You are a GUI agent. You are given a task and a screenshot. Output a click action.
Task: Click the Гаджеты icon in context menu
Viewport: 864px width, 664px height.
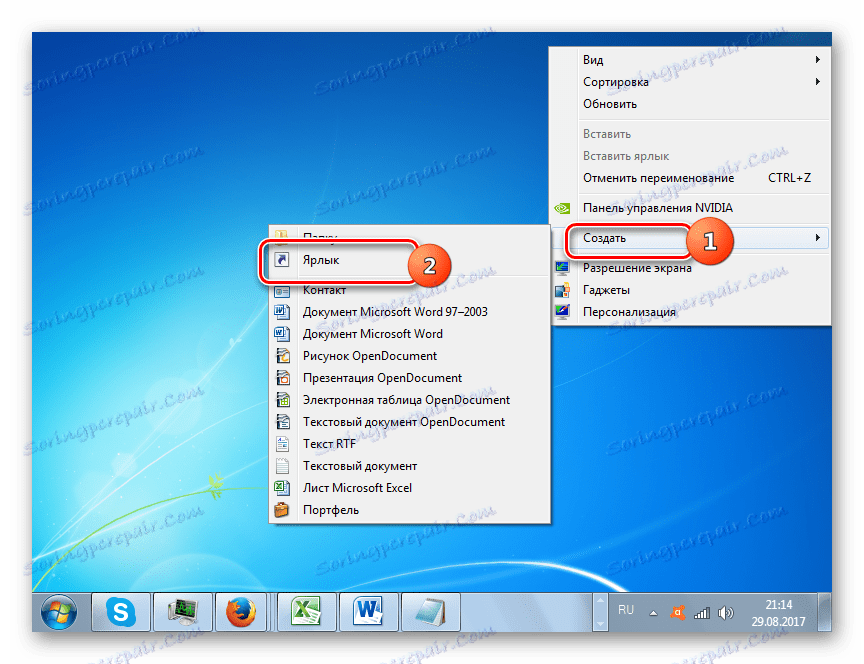point(562,290)
